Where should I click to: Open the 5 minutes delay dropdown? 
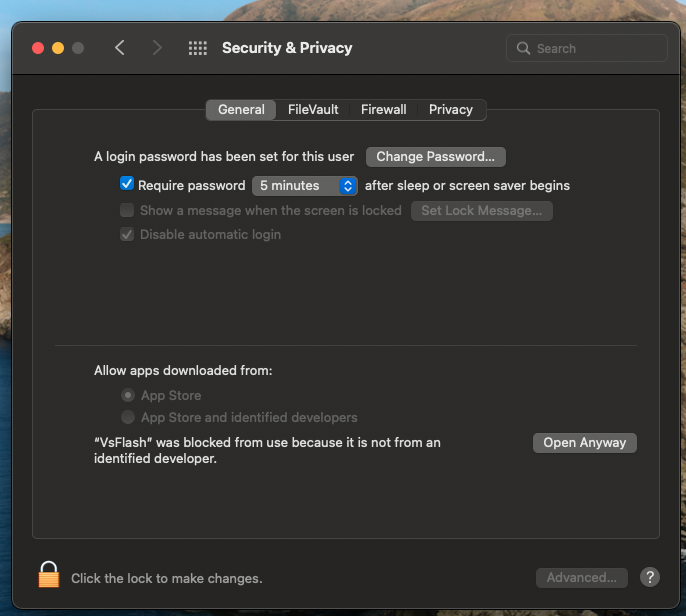[x=304, y=186]
